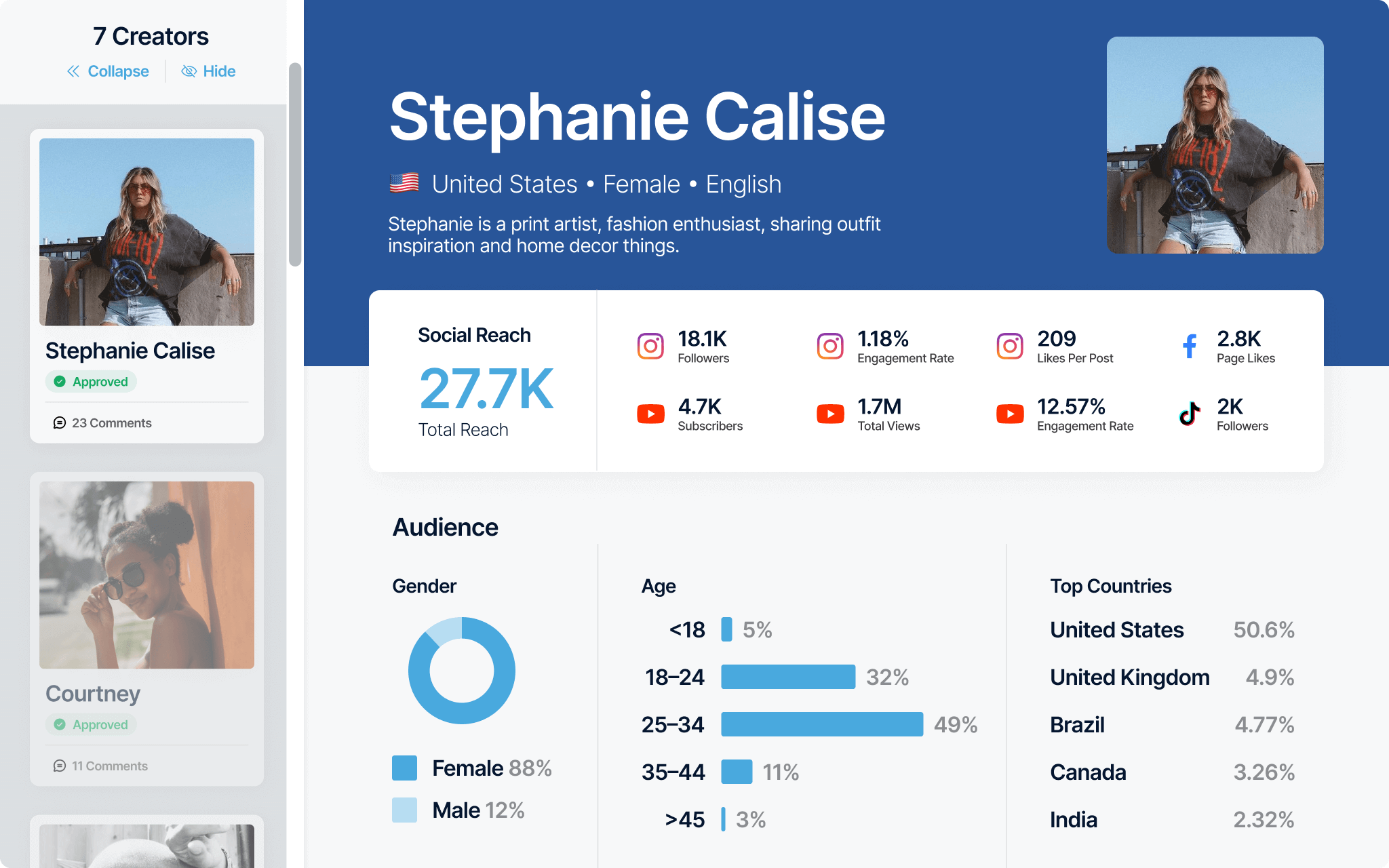
Task: Click the United States flag icon
Action: pos(404,183)
